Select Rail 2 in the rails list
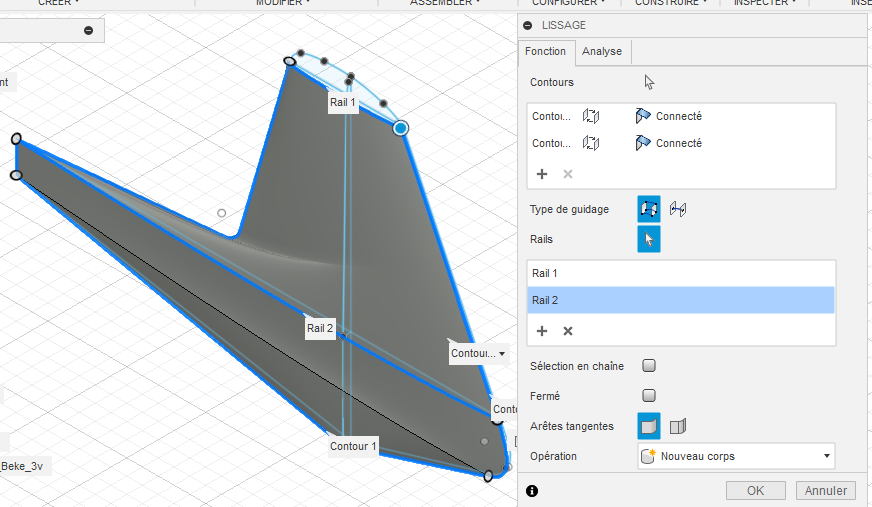The height and width of the screenshot is (507, 872). [x=681, y=300]
